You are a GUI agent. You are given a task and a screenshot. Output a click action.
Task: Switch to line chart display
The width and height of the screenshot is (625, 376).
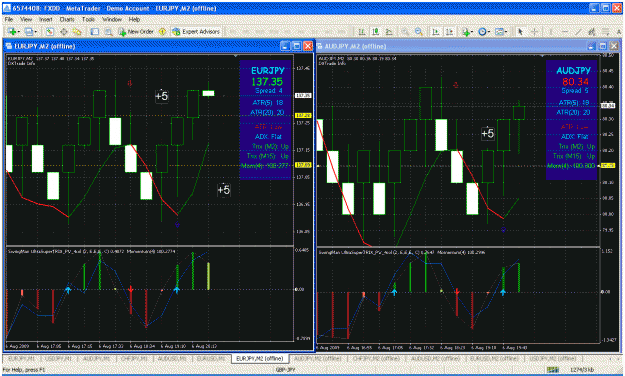[389, 31]
